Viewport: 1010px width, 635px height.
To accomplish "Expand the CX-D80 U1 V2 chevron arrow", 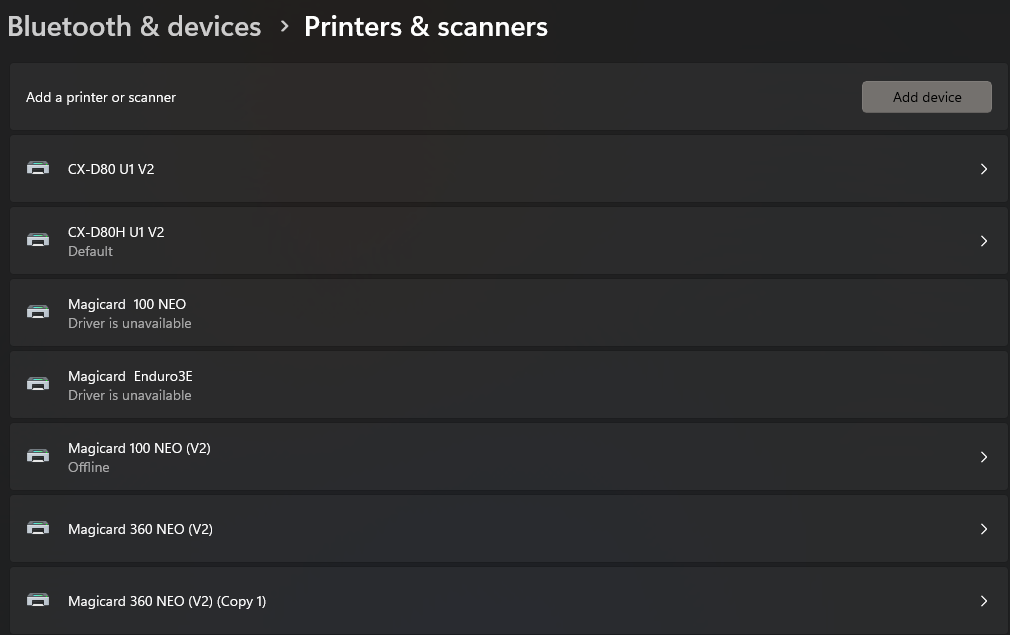I will pos(984,169).
